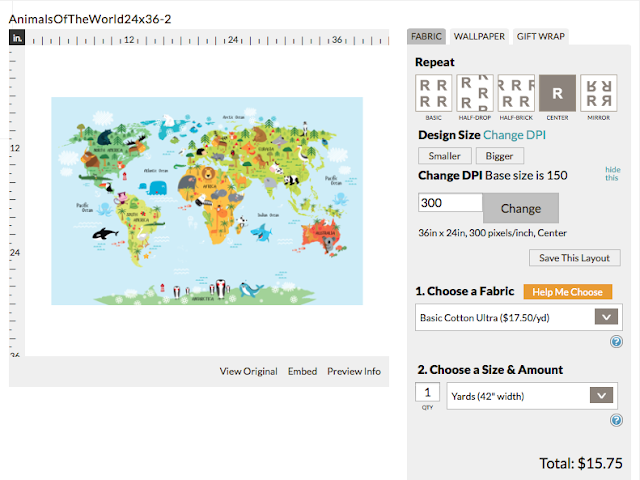Make the design Smaller

(x=444, y=156)
